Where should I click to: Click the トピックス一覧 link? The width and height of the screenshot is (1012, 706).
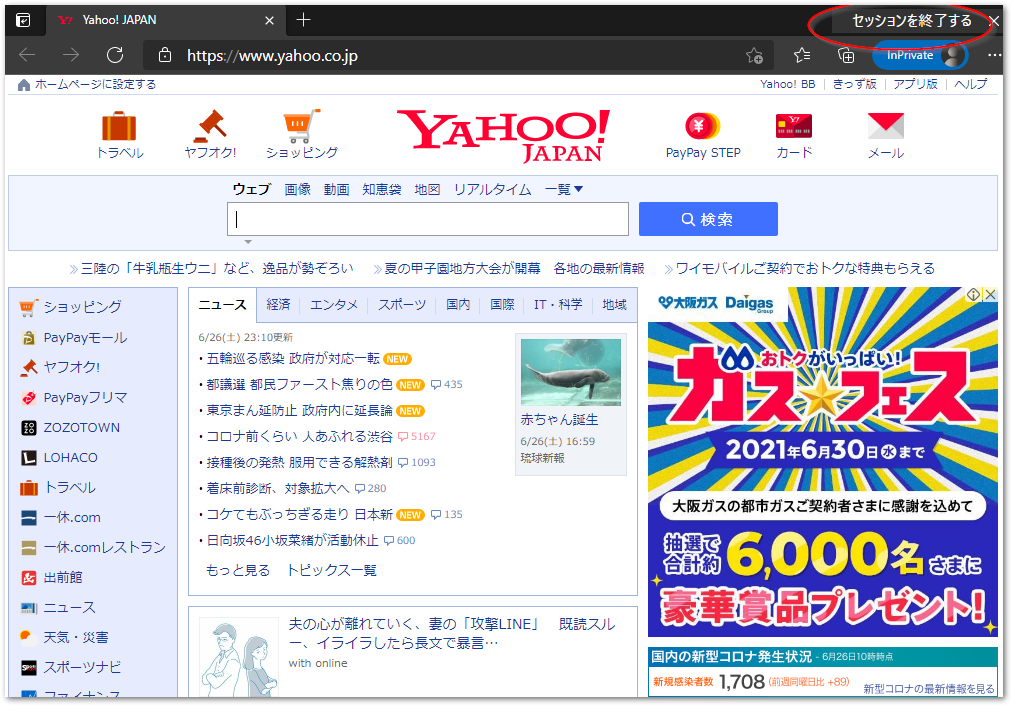point(332,570)
